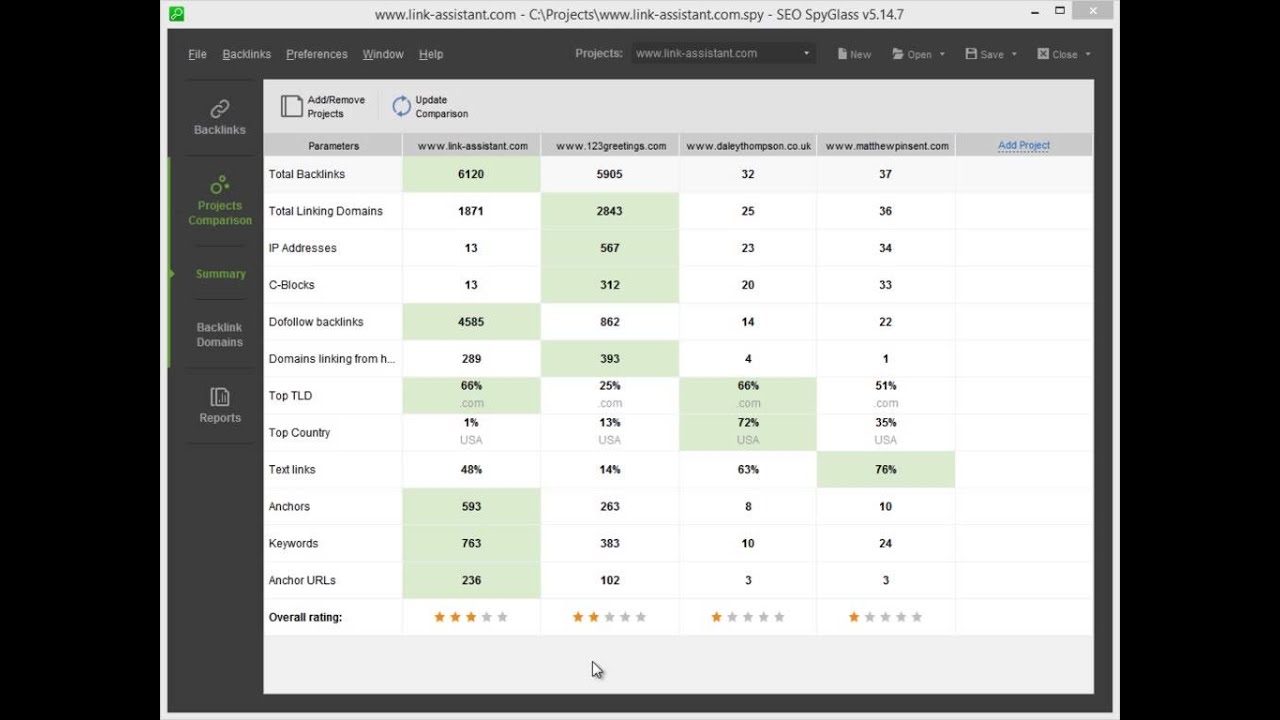Click the 862 dofollow backlinks value
The image size is (1280, 720).
point(609,322)
